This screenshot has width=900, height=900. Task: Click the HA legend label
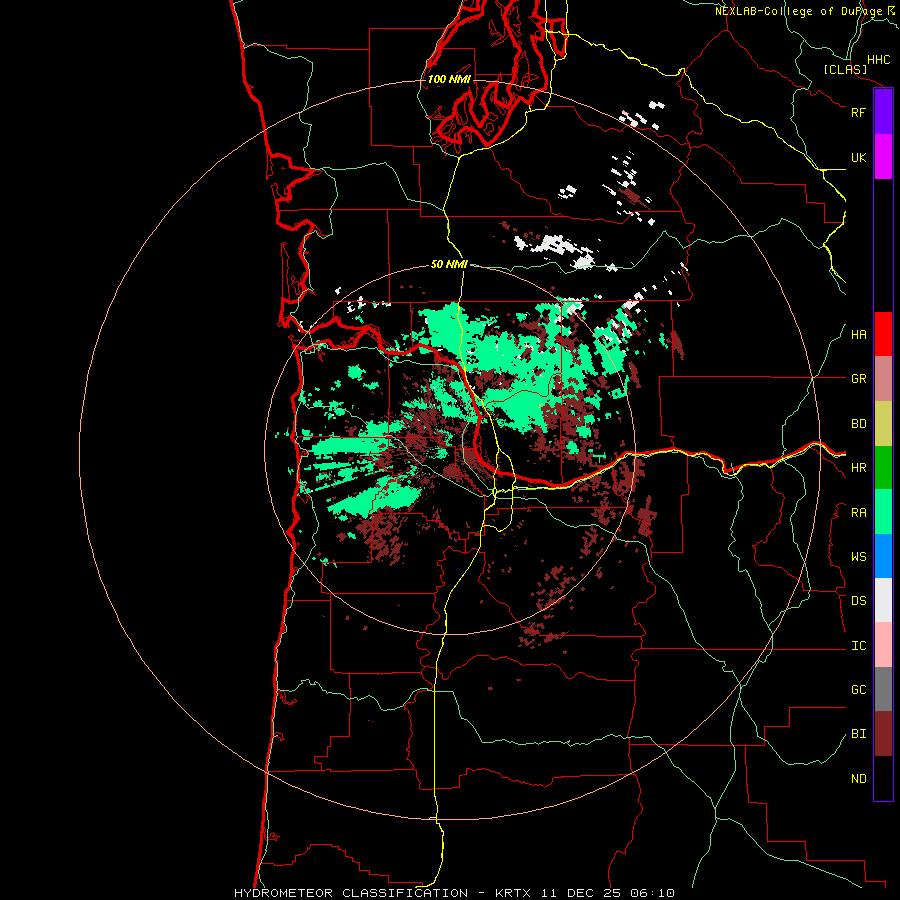[x=858, y=335]
